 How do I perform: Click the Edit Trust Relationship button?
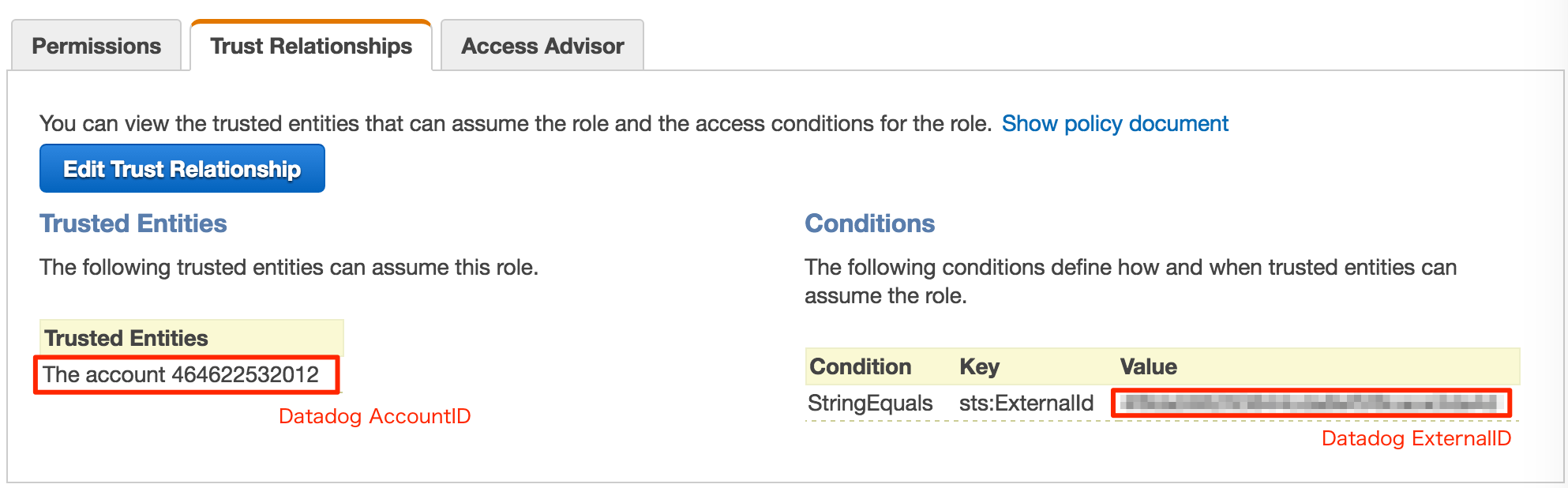(182, 168)
